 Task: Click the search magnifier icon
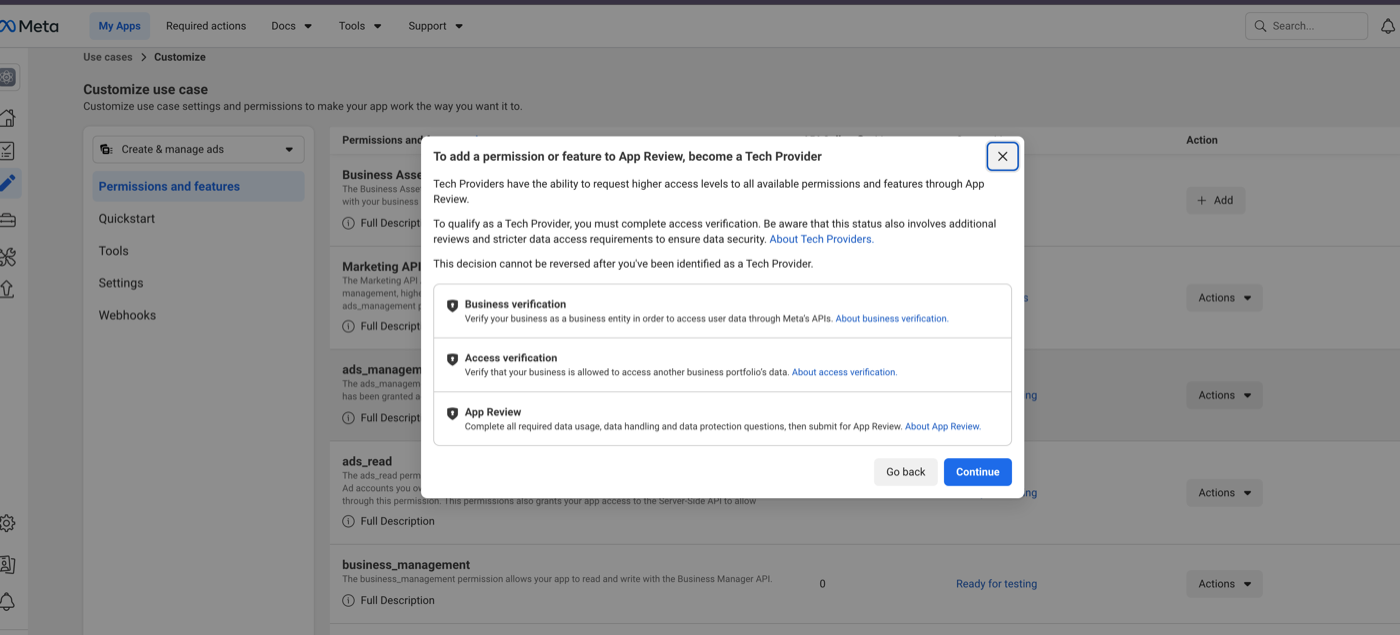(1260, 26)
